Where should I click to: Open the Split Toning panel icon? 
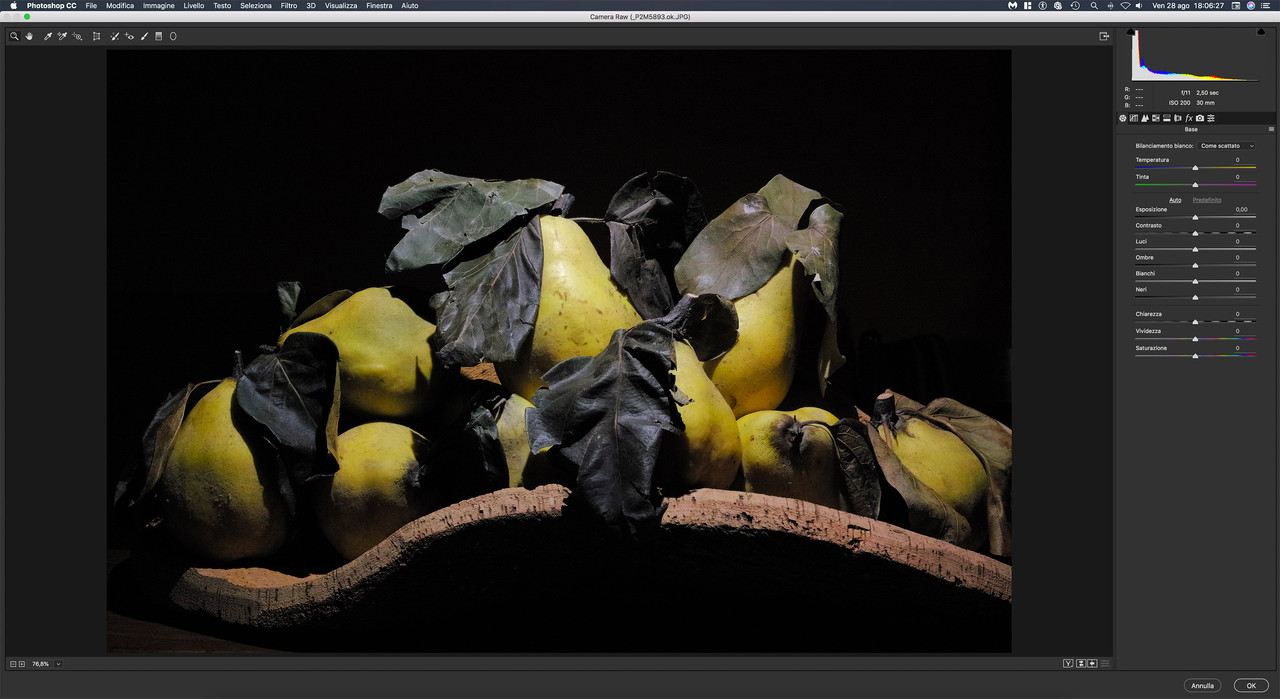click(1166, 118)
